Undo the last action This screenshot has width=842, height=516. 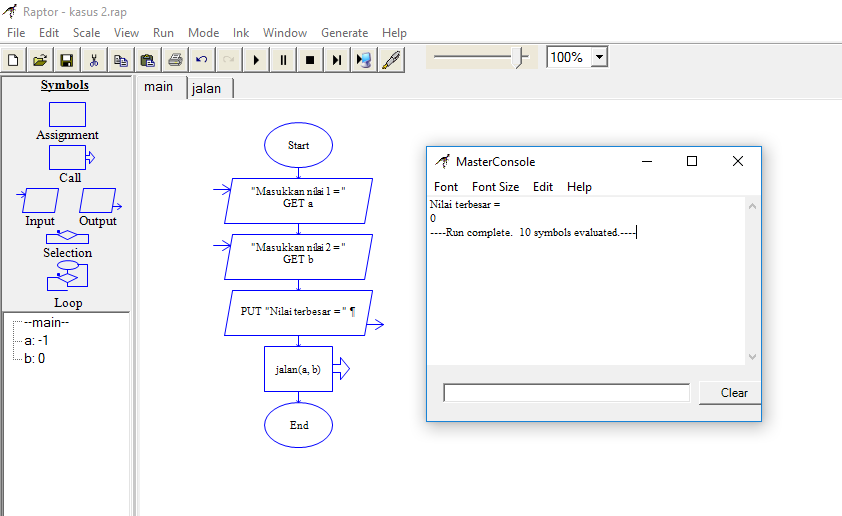coord(202,60)
